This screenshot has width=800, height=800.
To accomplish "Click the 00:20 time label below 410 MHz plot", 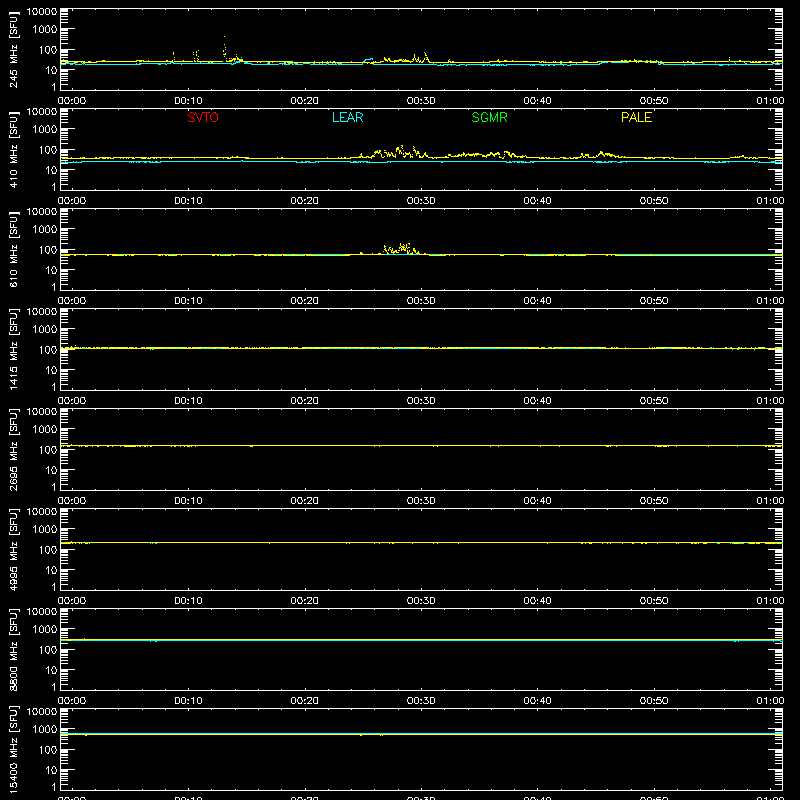I will 305,201.
